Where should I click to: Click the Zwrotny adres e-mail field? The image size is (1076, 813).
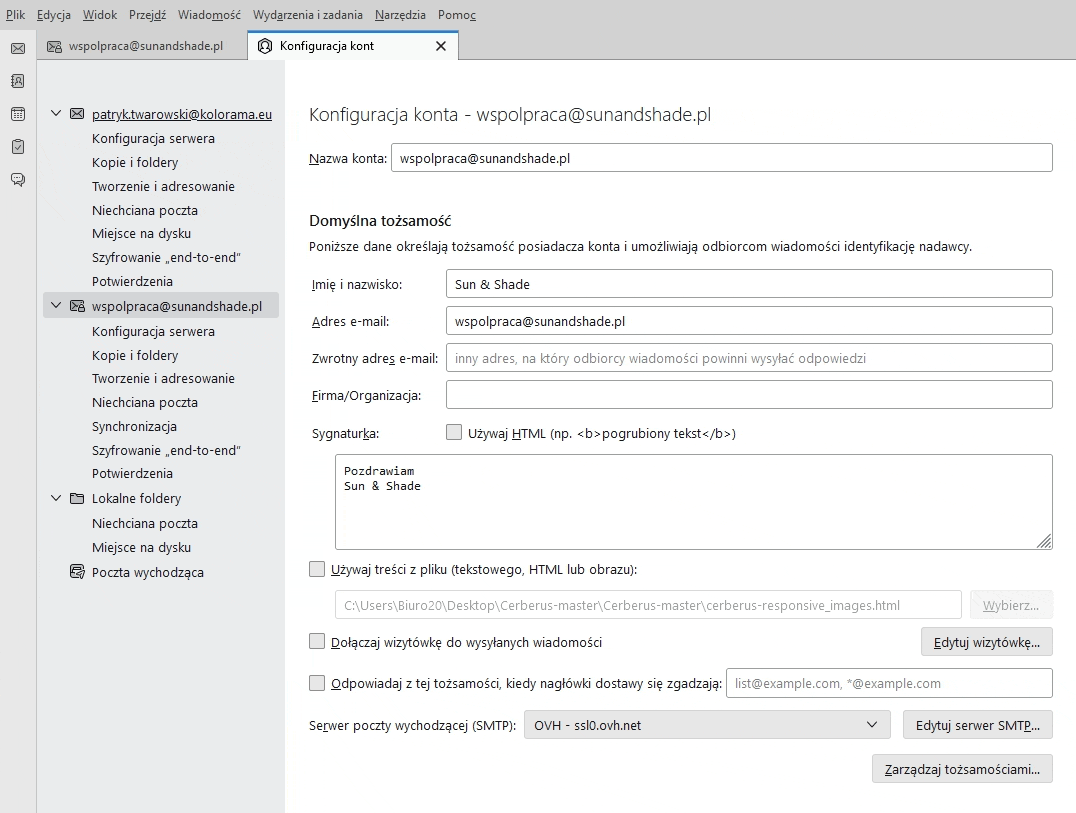tap(748, 358)
